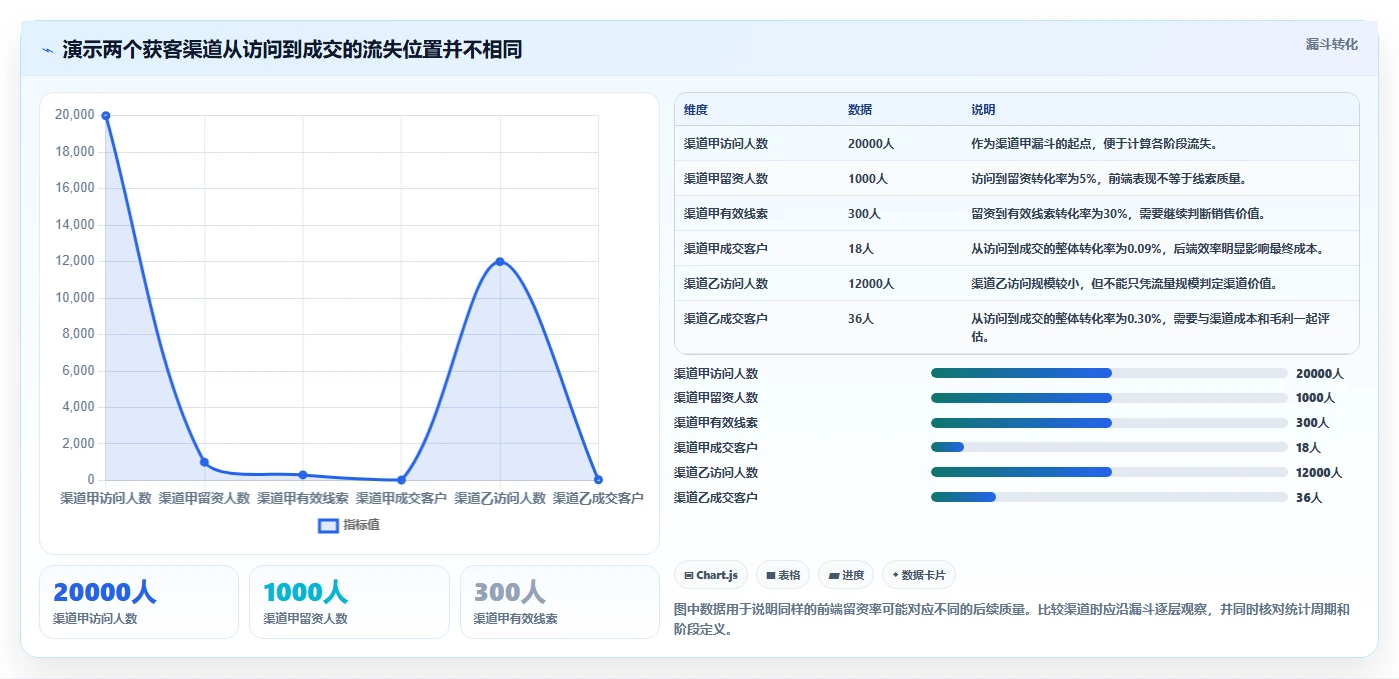Select the 渠道乙成交客户 table row cell

pos(726,319)
